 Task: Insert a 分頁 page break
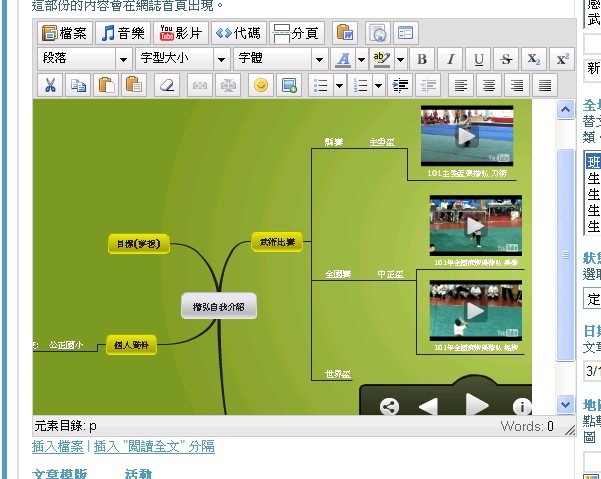point(297,33)
